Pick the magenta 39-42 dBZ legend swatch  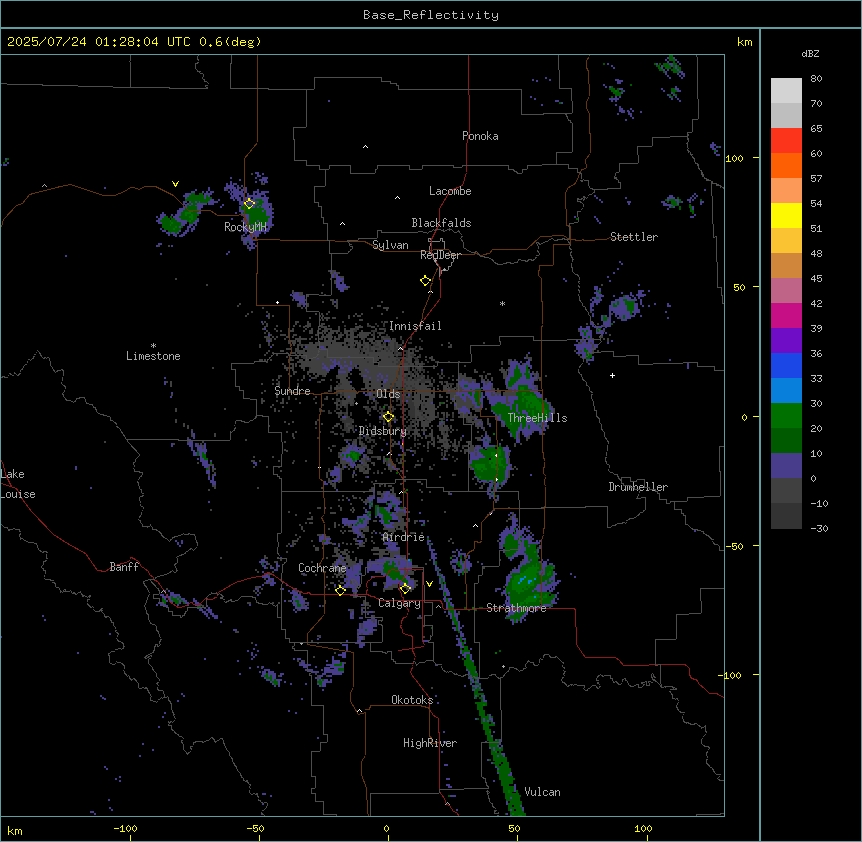pyautogui.click(x=786, y=315)
